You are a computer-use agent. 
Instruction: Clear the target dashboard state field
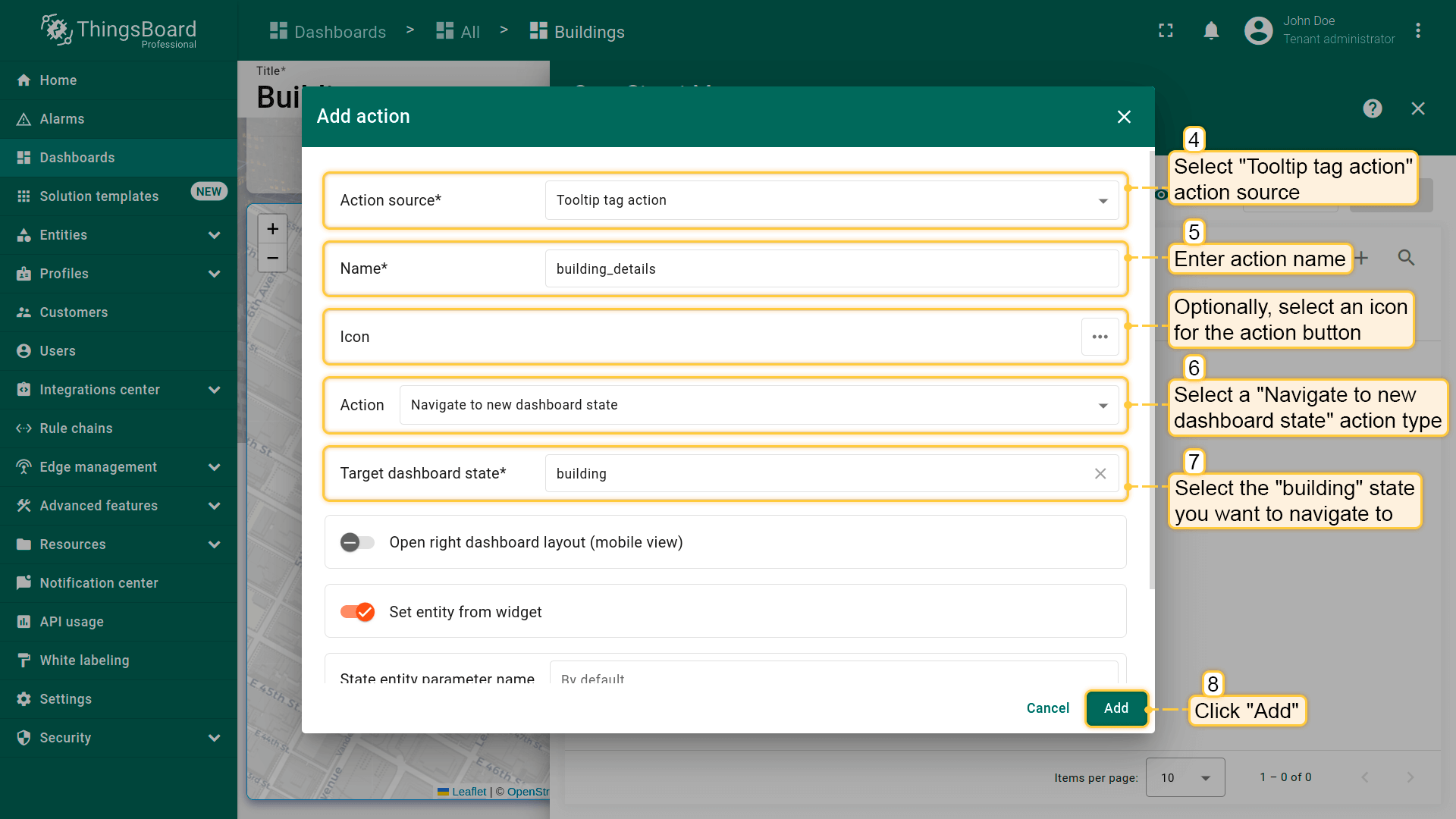point(1100,474)
